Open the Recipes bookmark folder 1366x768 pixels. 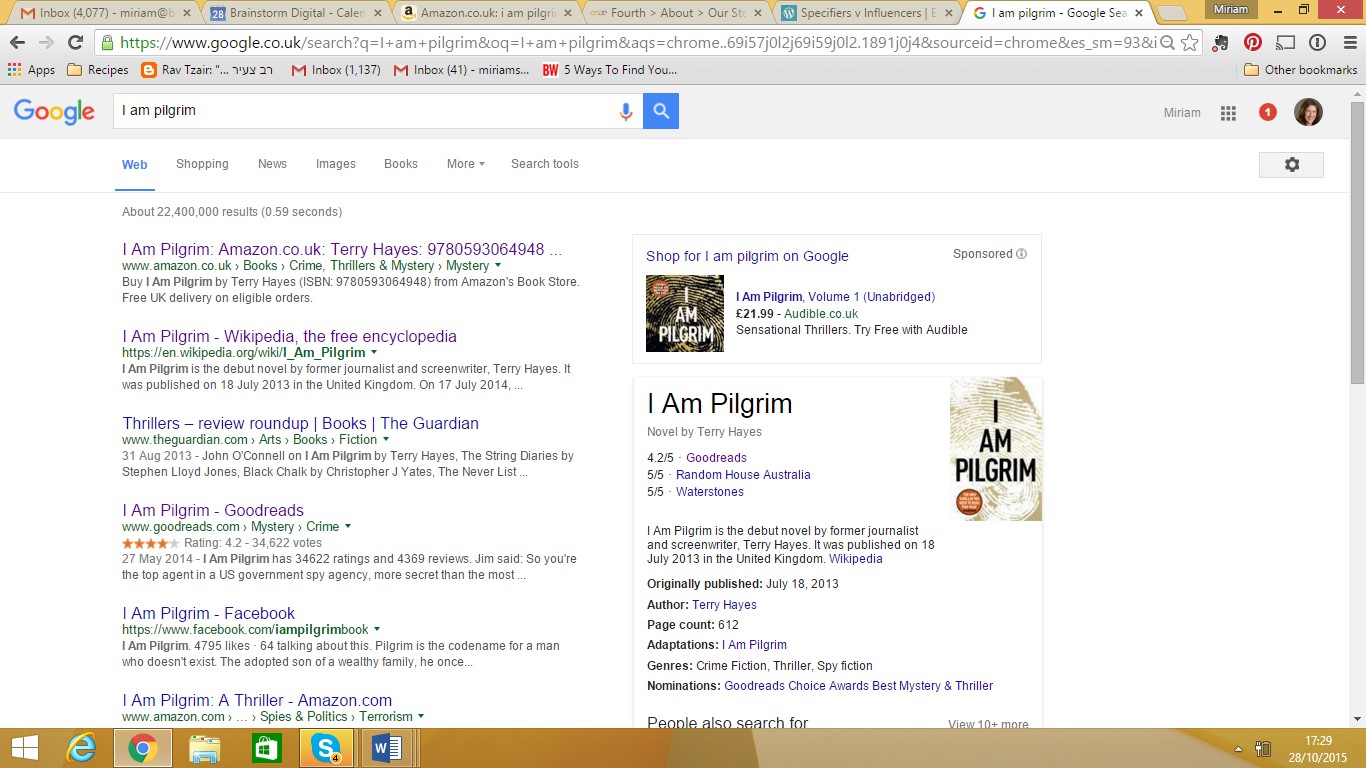point(97,70)
